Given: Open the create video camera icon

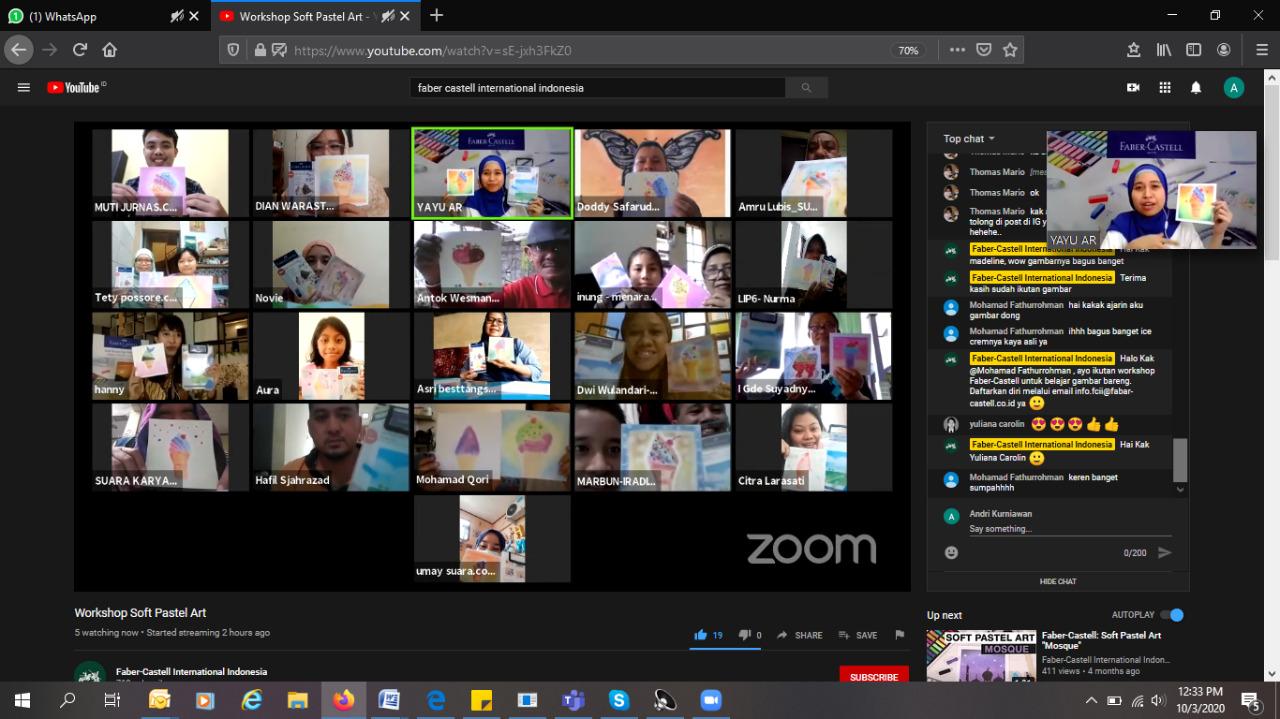Looking at the screenshot, I should point(1133,88).
